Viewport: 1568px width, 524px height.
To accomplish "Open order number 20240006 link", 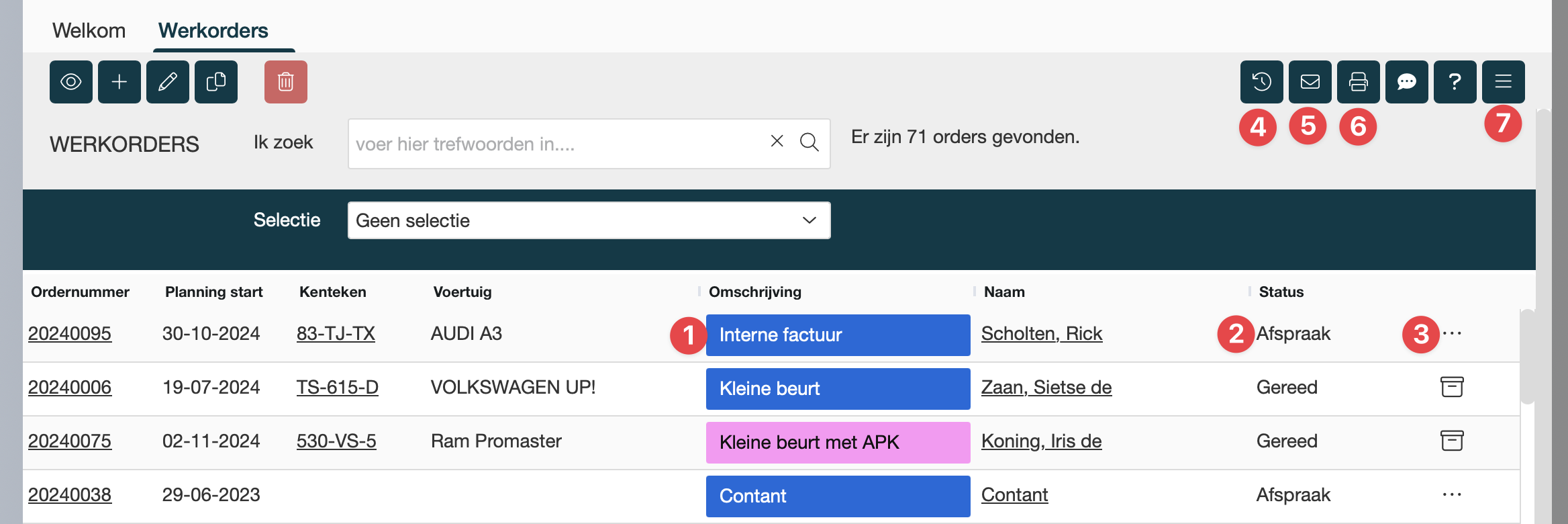I will [x=70, y=388].
